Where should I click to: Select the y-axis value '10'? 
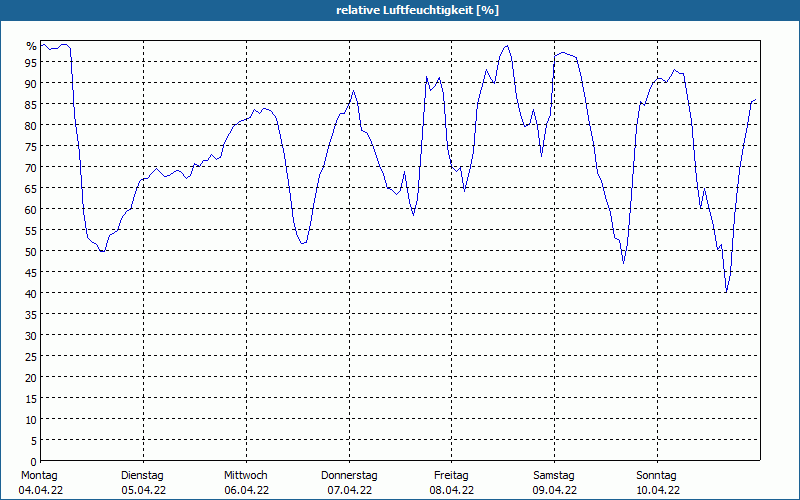click(32, 420)
